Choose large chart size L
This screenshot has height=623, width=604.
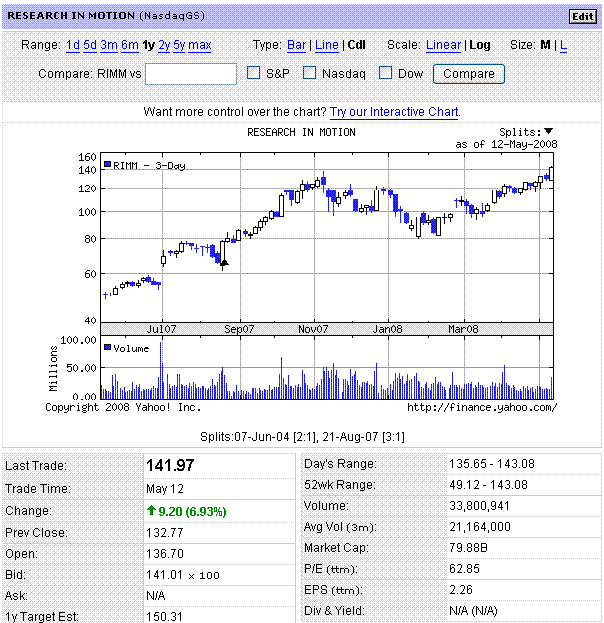(563, 45)
